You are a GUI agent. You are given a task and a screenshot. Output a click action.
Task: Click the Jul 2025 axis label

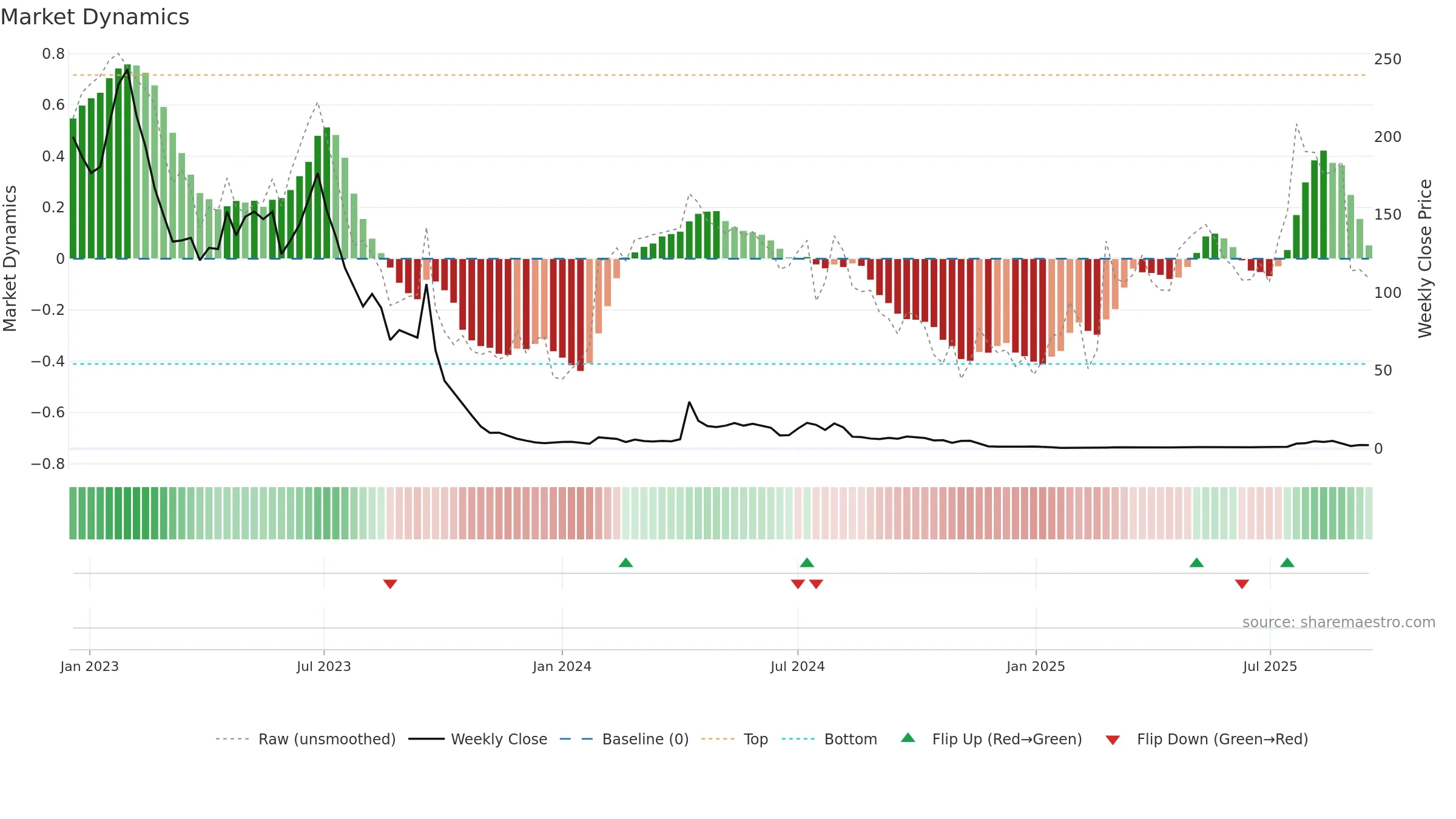[1270, 666]
